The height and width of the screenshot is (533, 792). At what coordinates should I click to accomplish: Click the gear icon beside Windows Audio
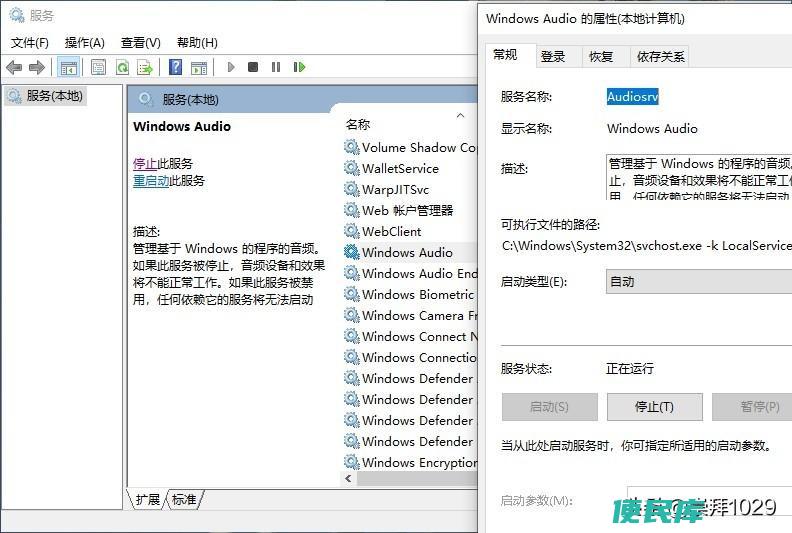coord(352,252)
